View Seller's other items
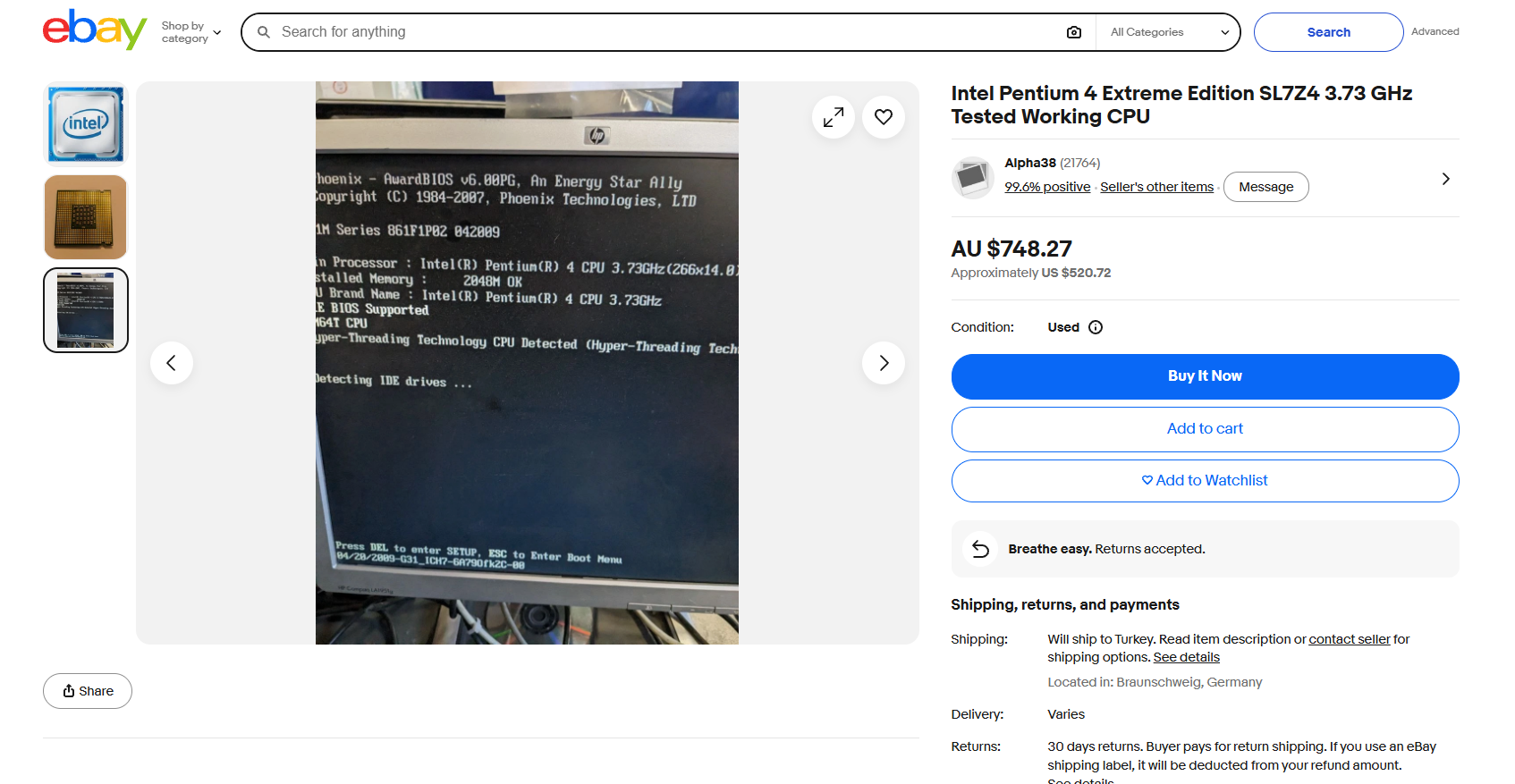The width and height of the screenshot is (1515, 784). click(x=1157, y=187)
